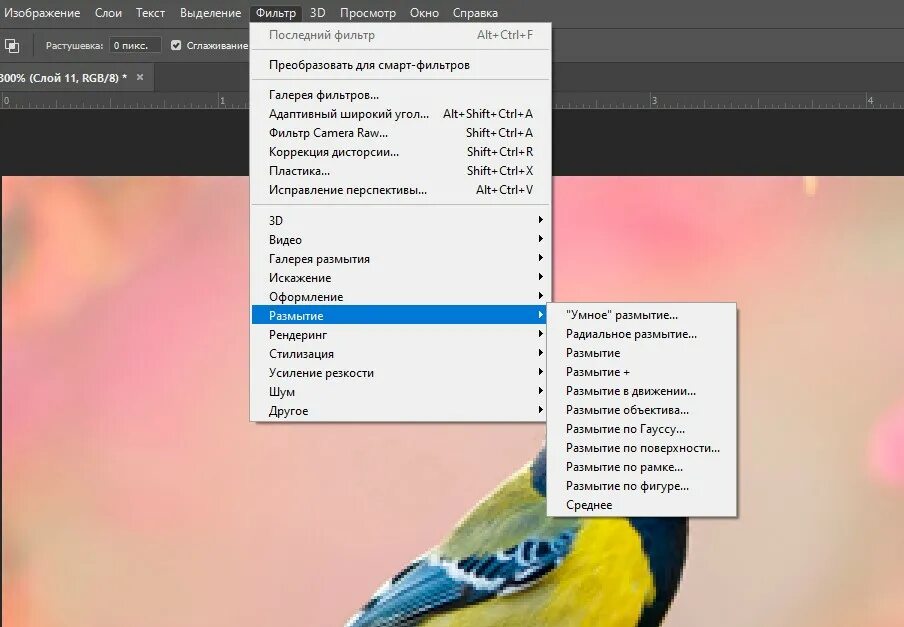The image size is (904, 627).
Task: Expand the 3D filter submenu
Action: (x=401, y=221)
